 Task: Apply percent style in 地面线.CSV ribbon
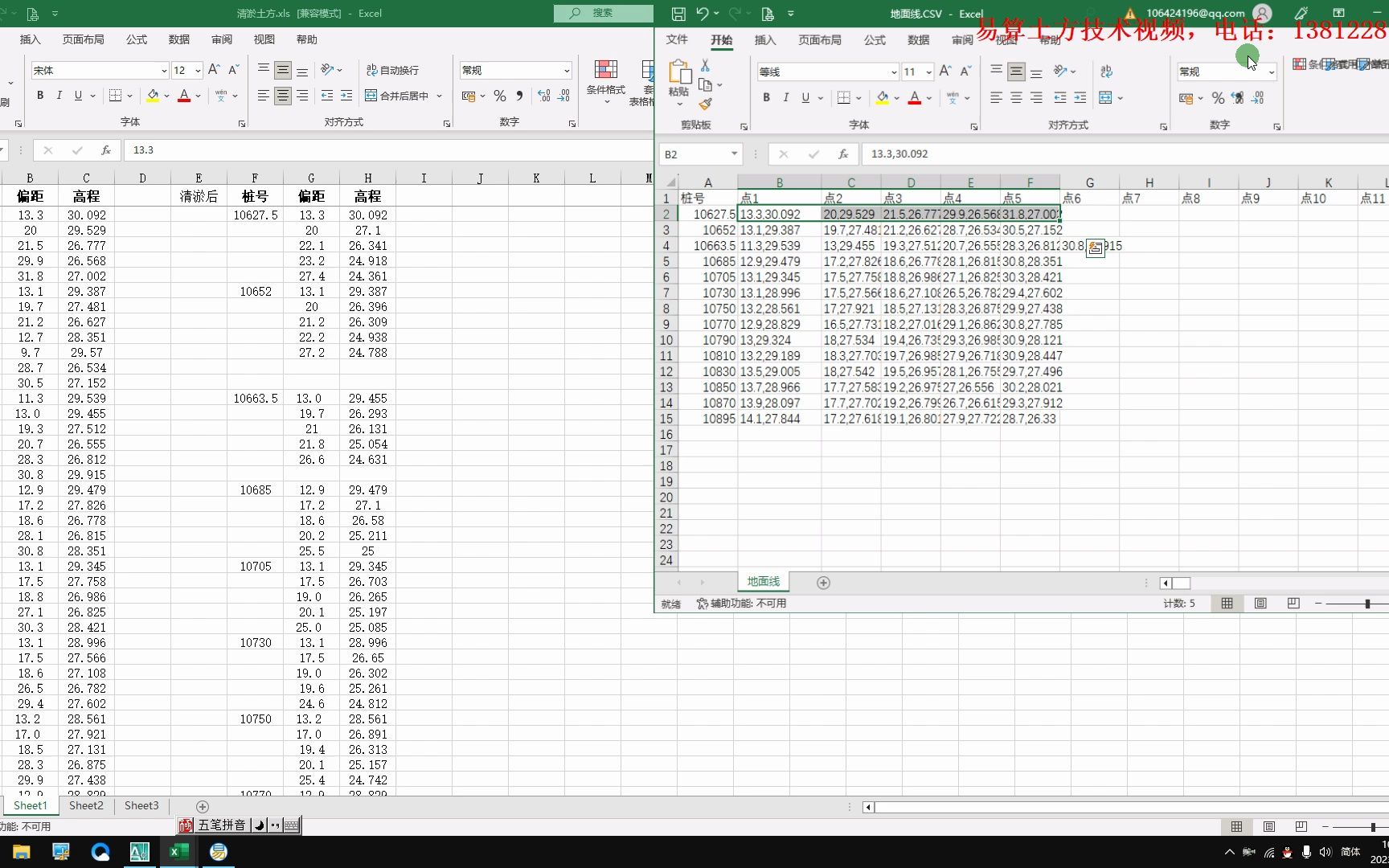pyautogui.click(x=1219, y=98)
